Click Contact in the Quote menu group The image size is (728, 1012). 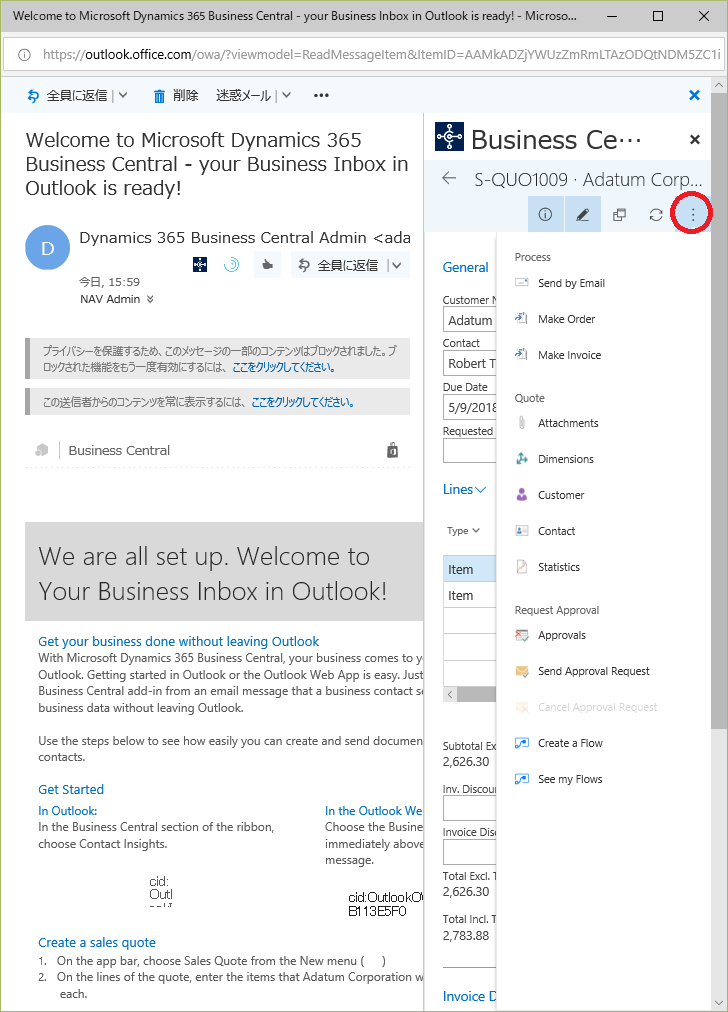pyautogui.click(x=556, y=531)
